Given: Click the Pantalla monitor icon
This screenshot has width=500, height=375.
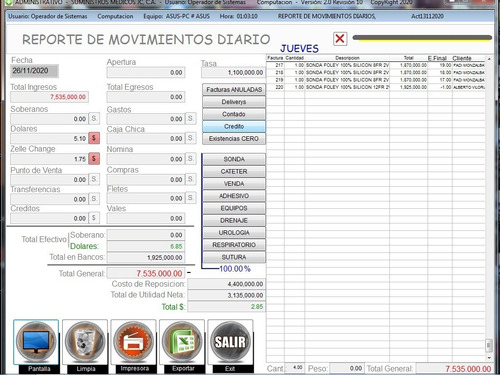Looking at the screenshot, I should tap(36, 342).
